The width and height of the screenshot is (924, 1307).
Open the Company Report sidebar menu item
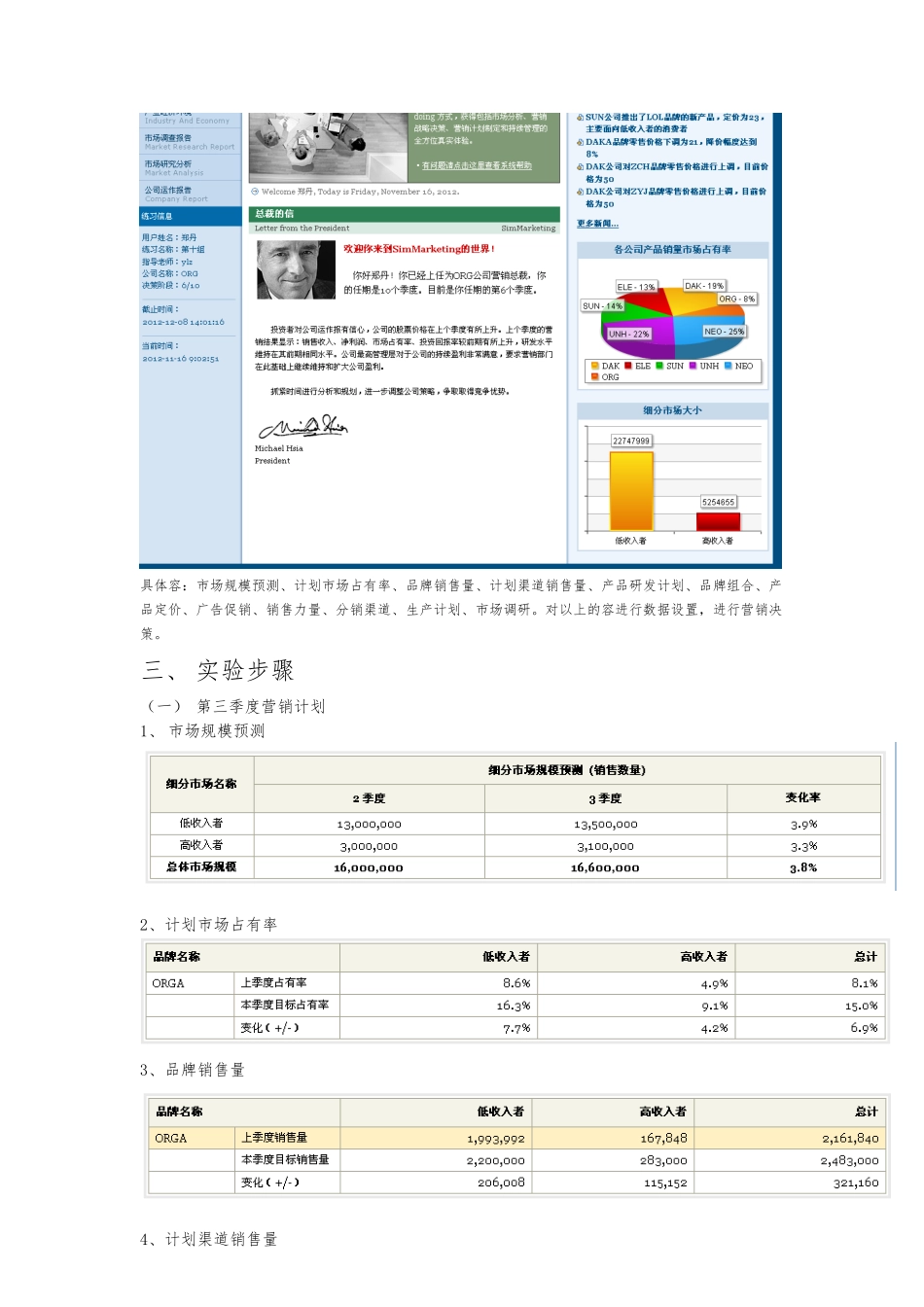point(190,194)
